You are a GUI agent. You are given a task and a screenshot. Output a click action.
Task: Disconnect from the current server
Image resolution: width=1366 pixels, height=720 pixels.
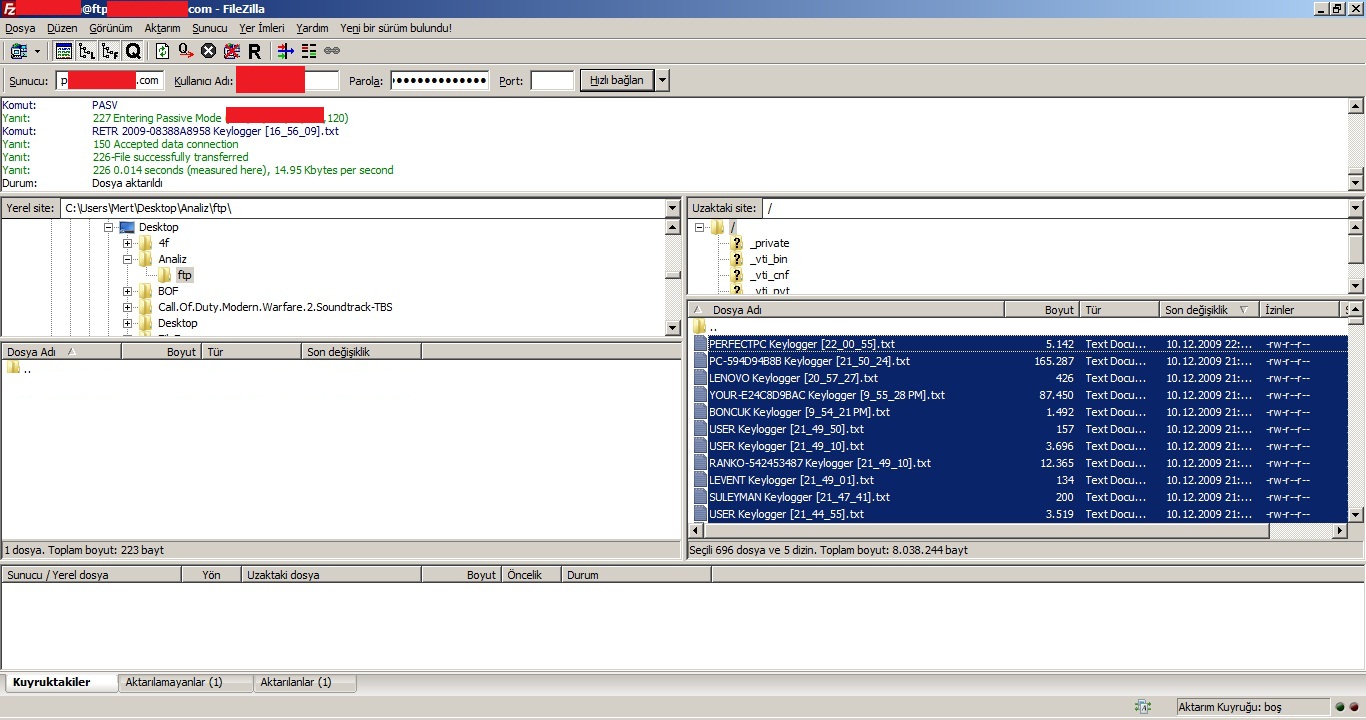tap(231, 51)
